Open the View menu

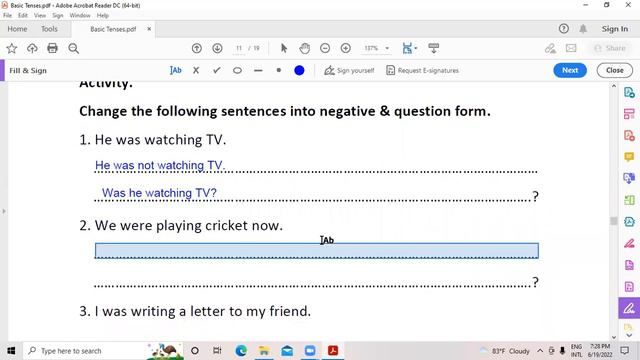(40, 16)
